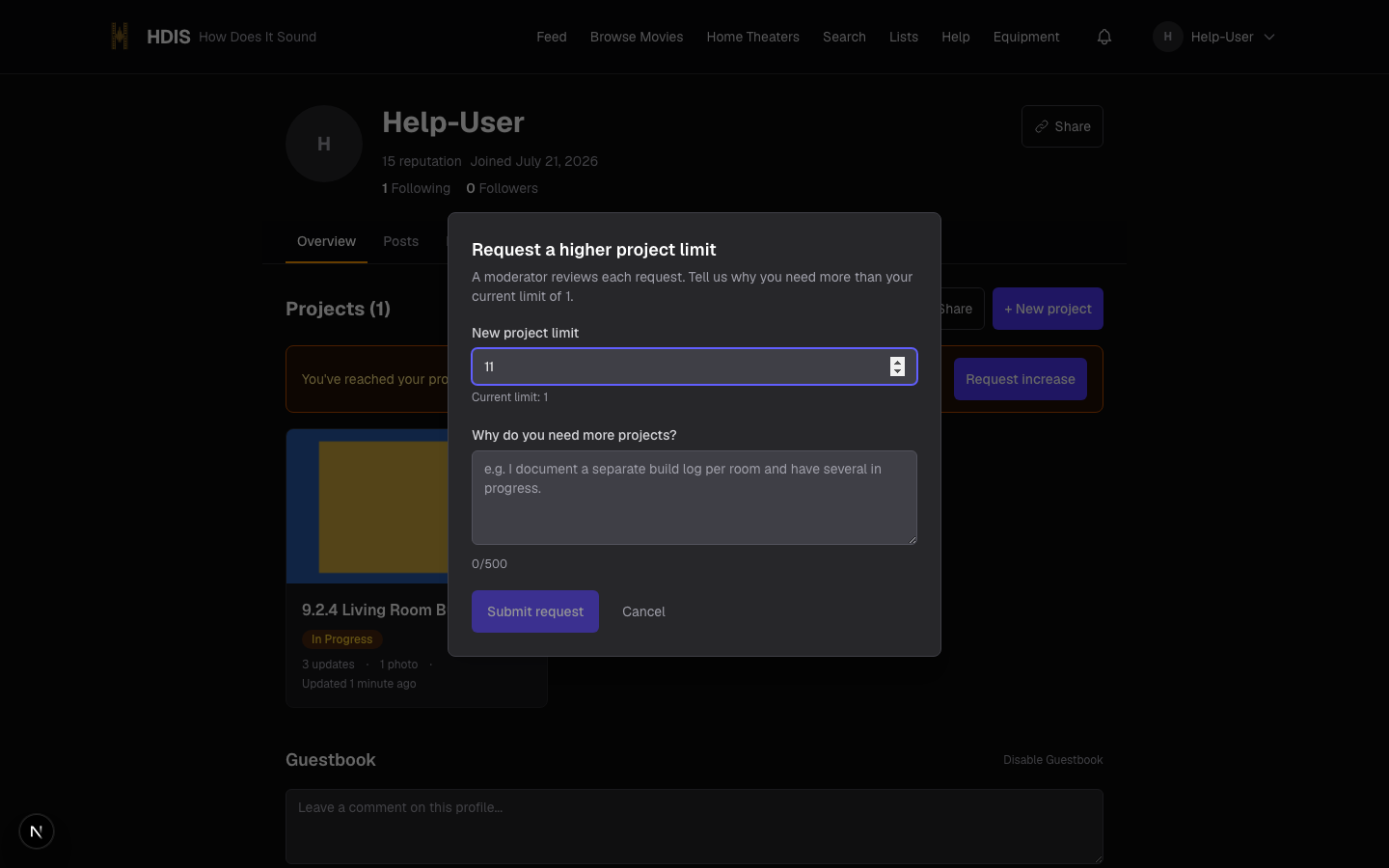The image size is (1389, 868).
Task: Expand the Help-User account dropdown chevron
Action: [1269, 37]
